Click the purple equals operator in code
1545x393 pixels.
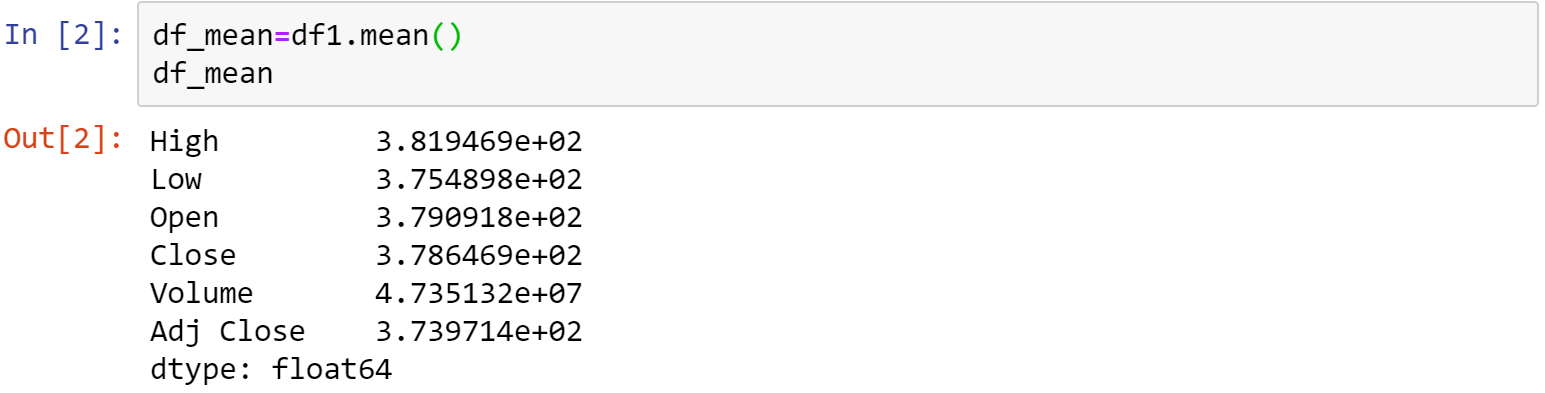[x=282, y=36]
